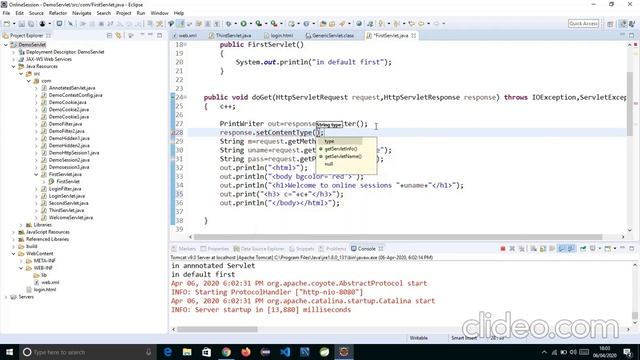Click the editor vertical scrollbar

tap(630, 104)
